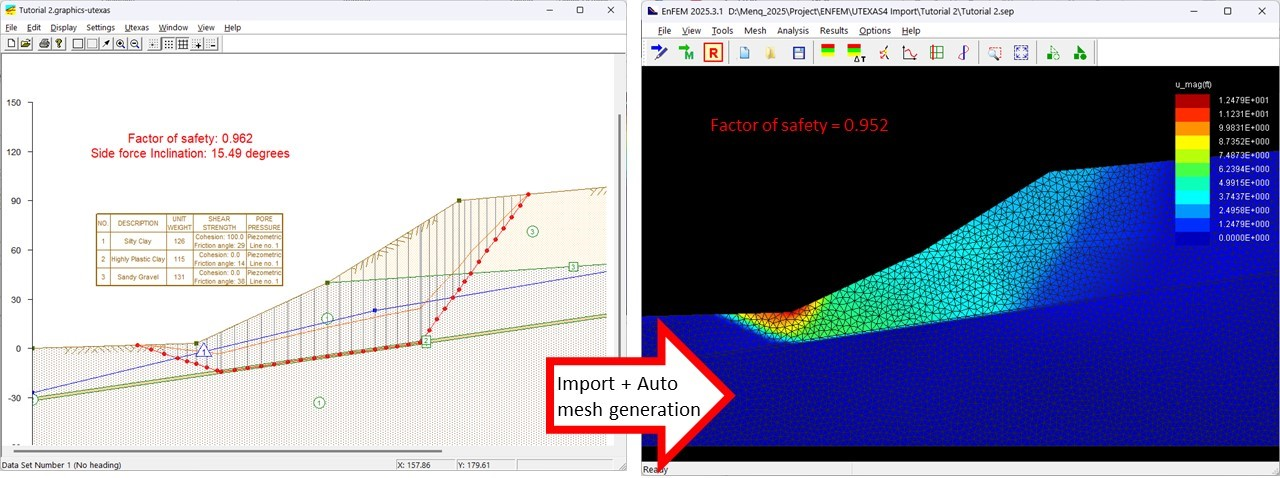Image resolution: width=1280 pixels, height=478 pixels.
Task: Expand the Display menu in UTEXAS window
Action: tap(64, 27)
